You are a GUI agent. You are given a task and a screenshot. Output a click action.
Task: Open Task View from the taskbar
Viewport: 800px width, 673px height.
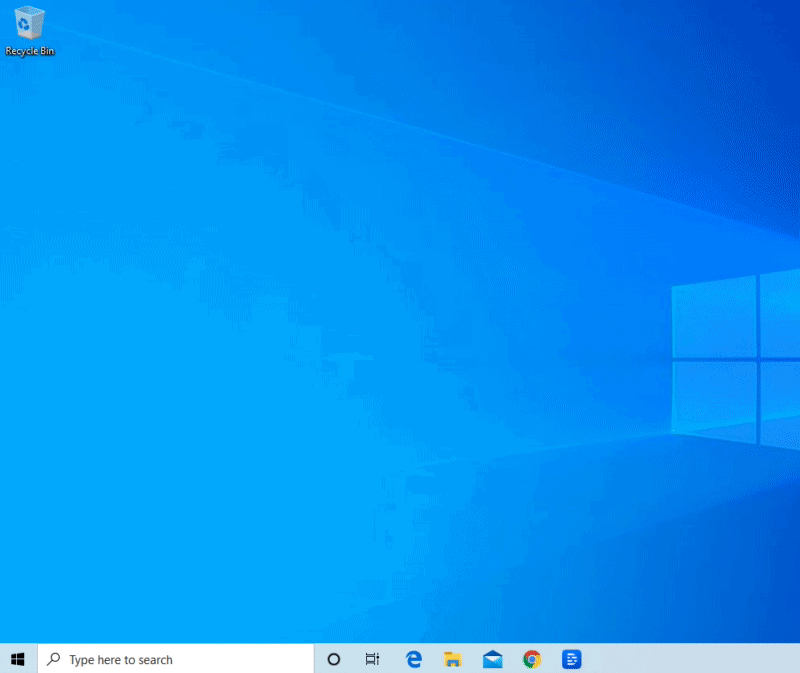(x=373, y=659)
